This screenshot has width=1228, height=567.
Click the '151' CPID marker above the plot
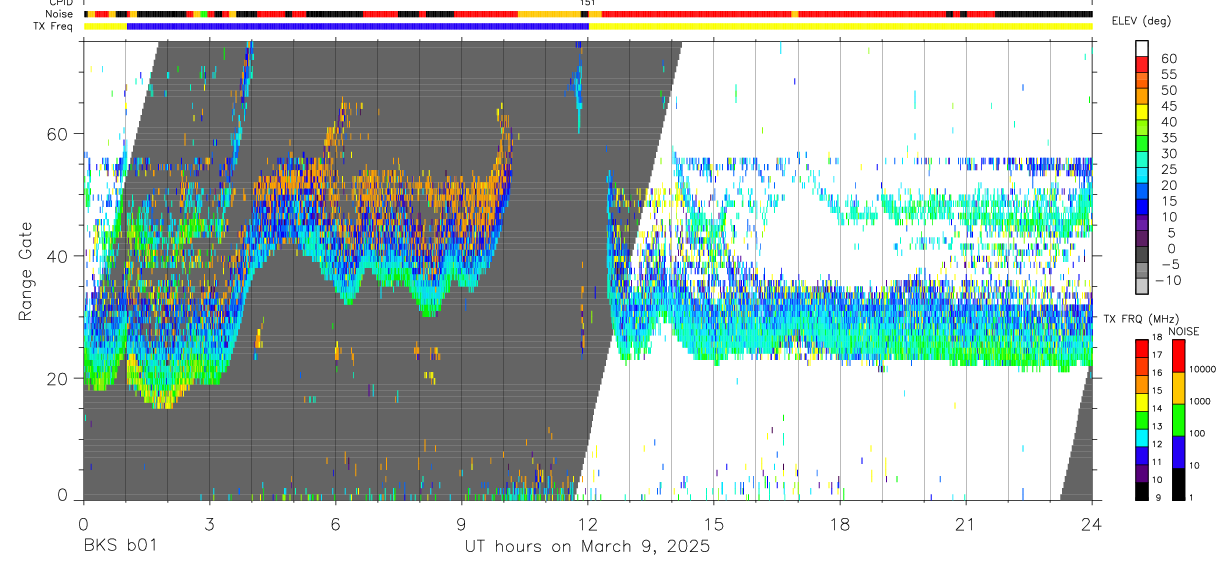point(587,3)
